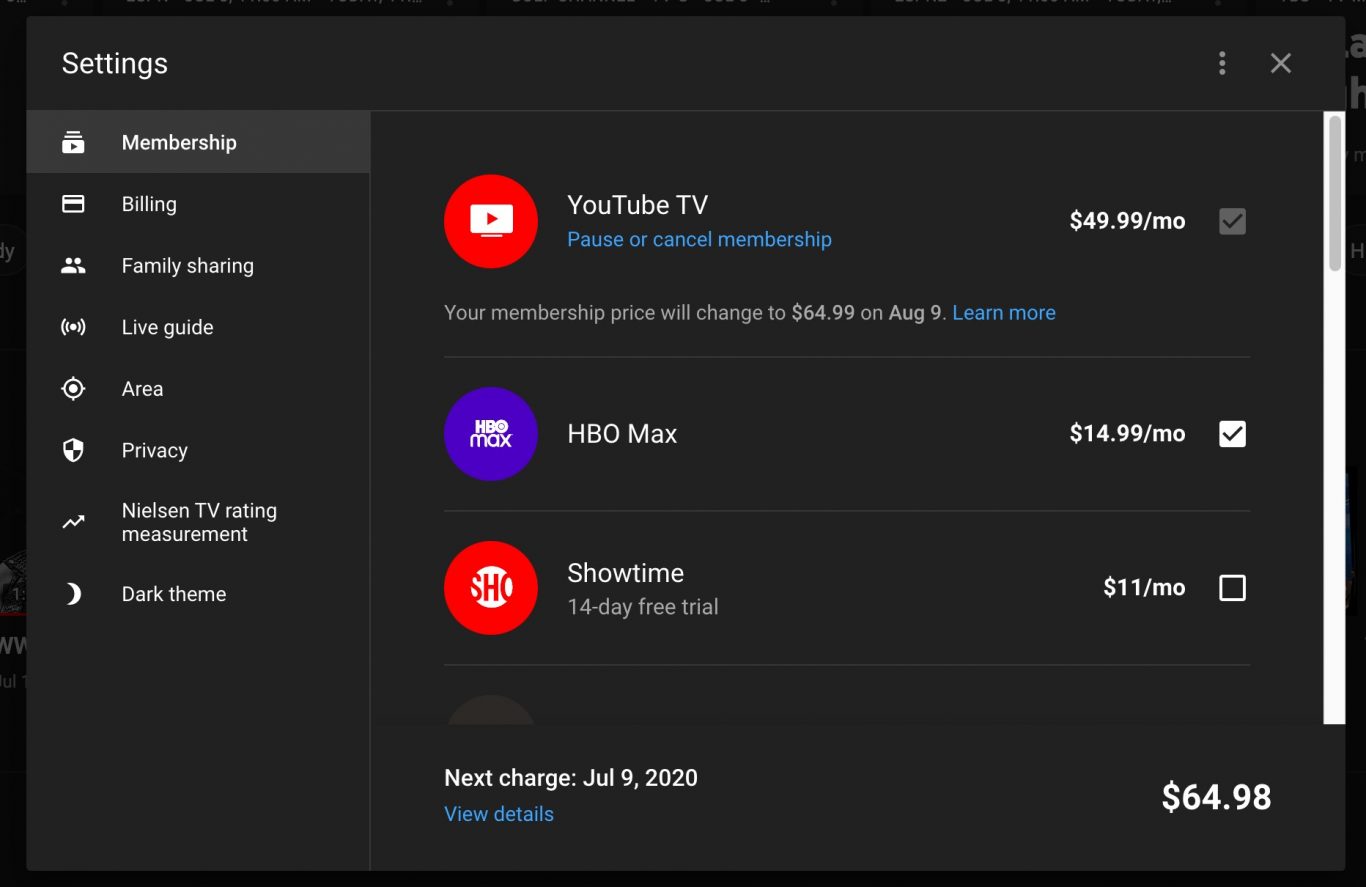Click the Dark theme moon icon

(73, 594)
